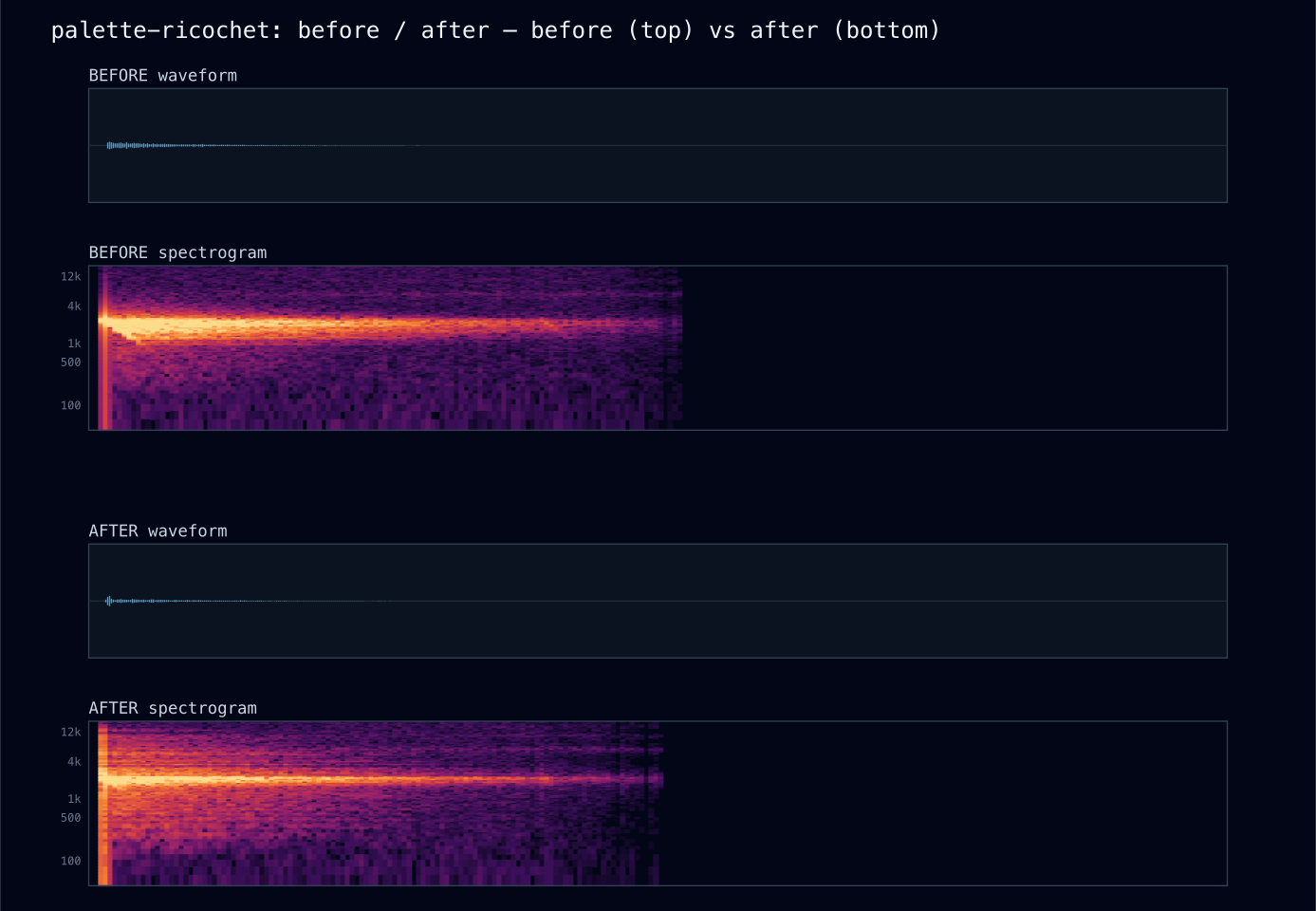Click the palette-ricochet before / after title
Screen dimensions: 1316x911
click(x=495, y=30)
